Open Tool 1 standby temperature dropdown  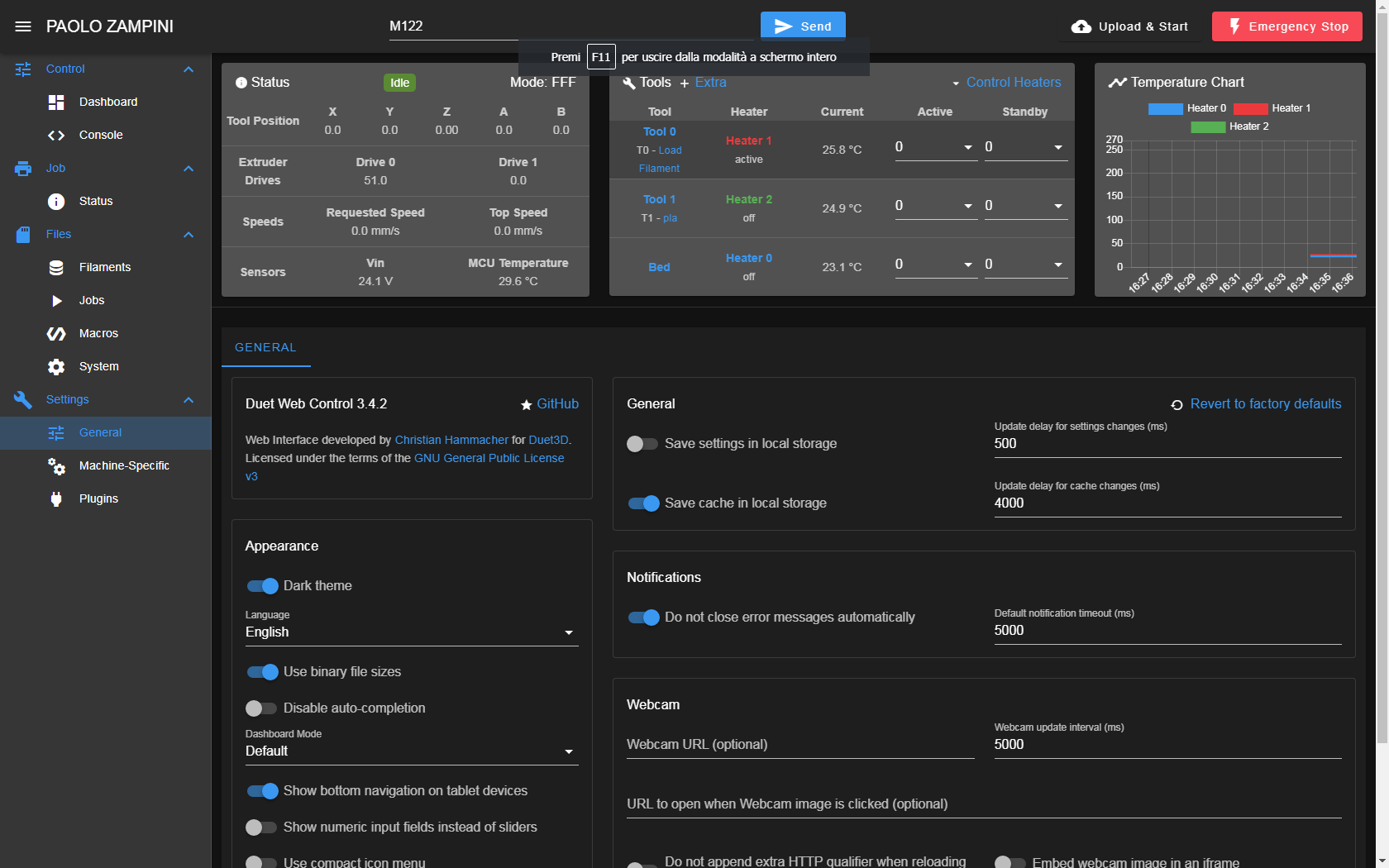pyautogui.click(x=1058, y=207)
